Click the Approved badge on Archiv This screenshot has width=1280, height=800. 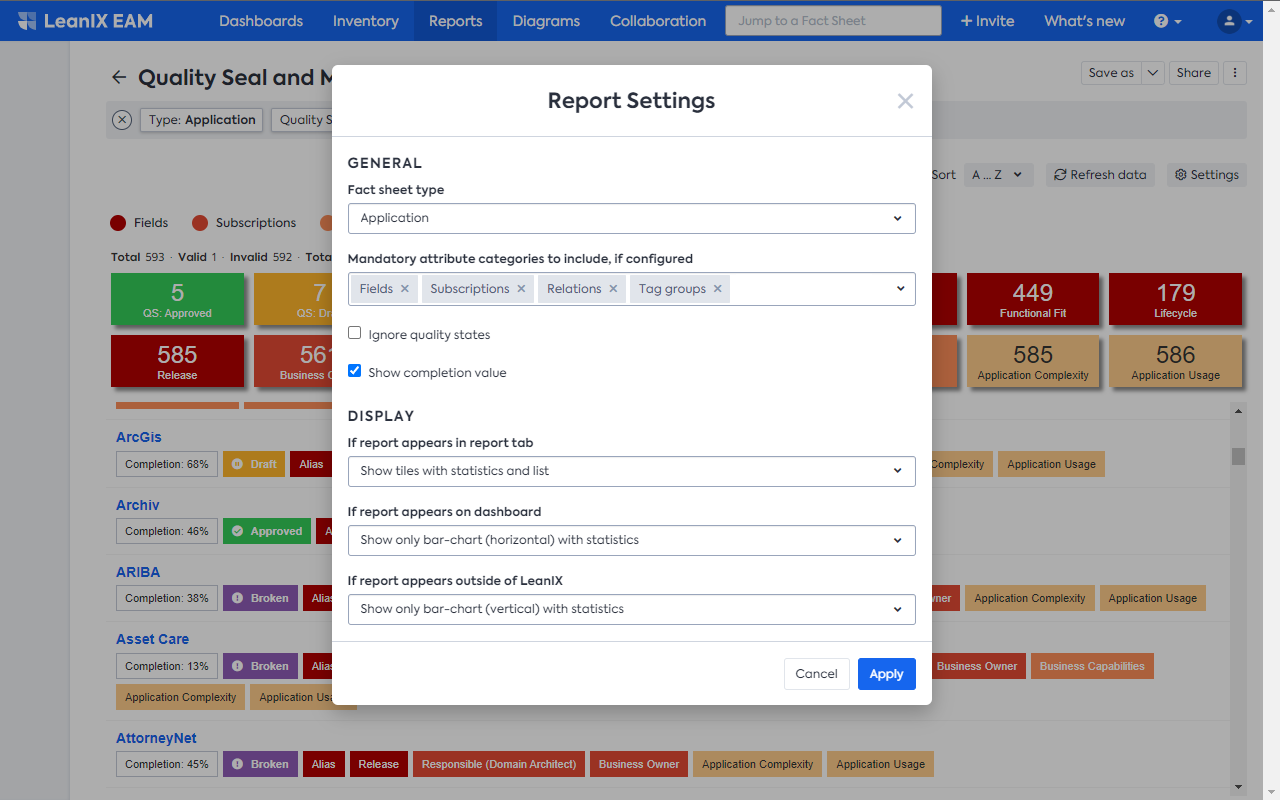tap(267, 531)
